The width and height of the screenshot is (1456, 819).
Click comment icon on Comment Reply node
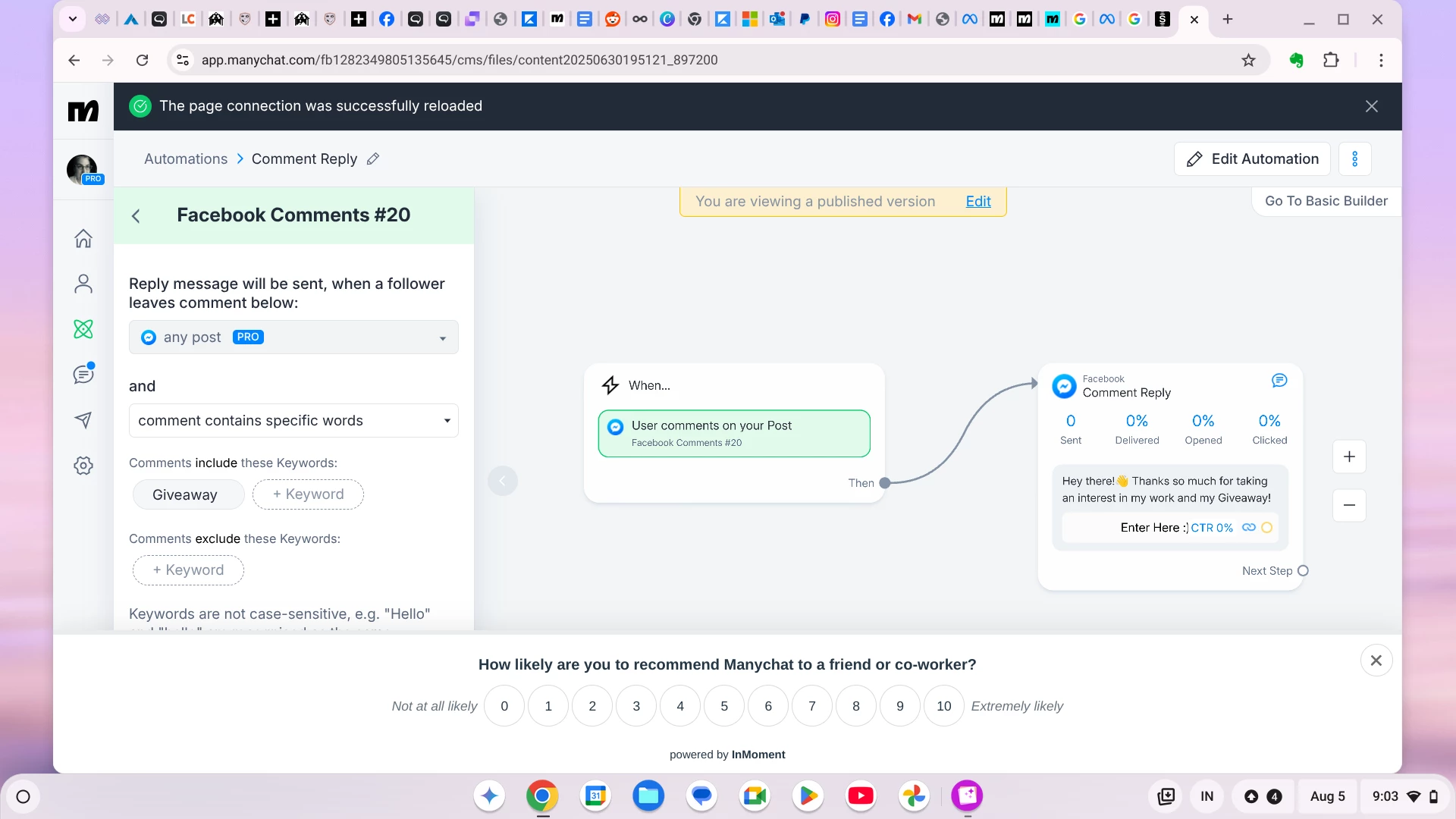coord(1279,381)
